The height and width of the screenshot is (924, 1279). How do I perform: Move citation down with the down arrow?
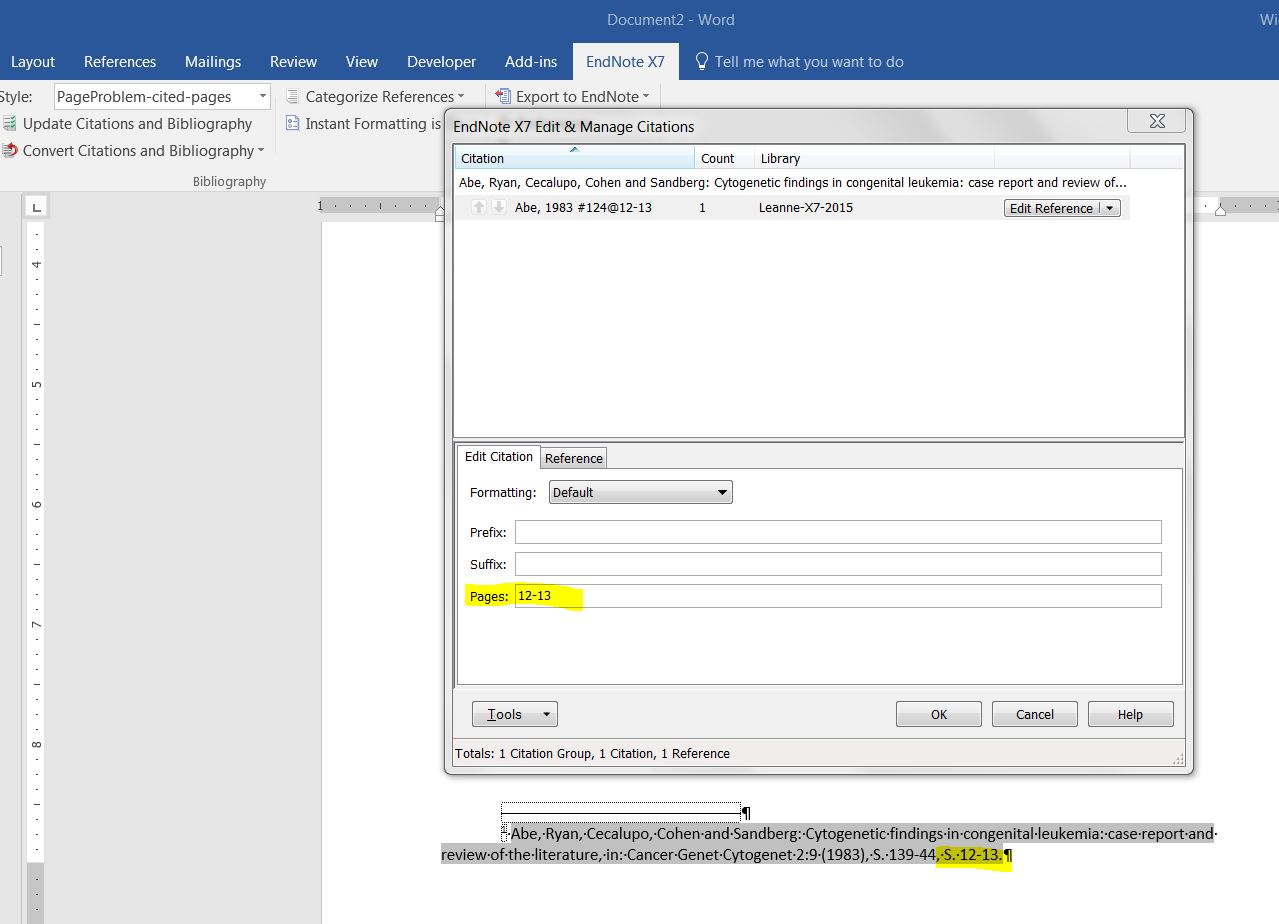coord(499,207)
